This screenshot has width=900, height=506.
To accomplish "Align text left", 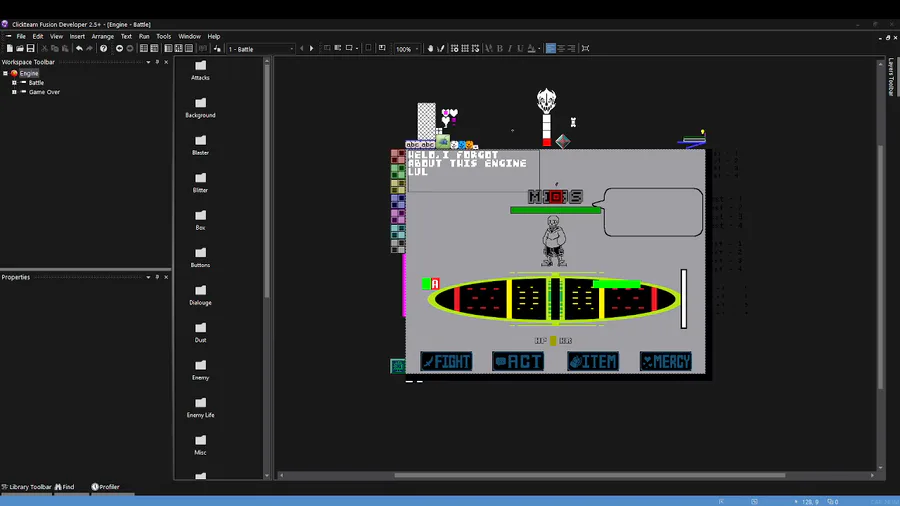I will pyautogui.click(x=550, y=49).
